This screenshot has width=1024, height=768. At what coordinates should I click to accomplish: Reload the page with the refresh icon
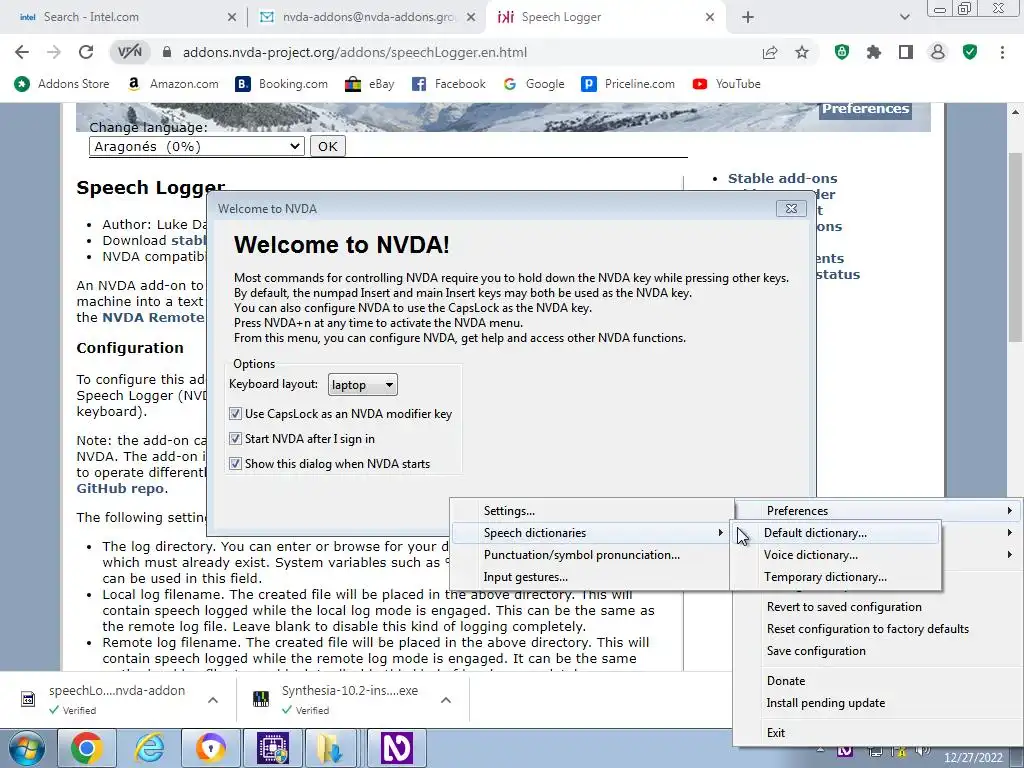pyautogui.click(x=86, y=52)
